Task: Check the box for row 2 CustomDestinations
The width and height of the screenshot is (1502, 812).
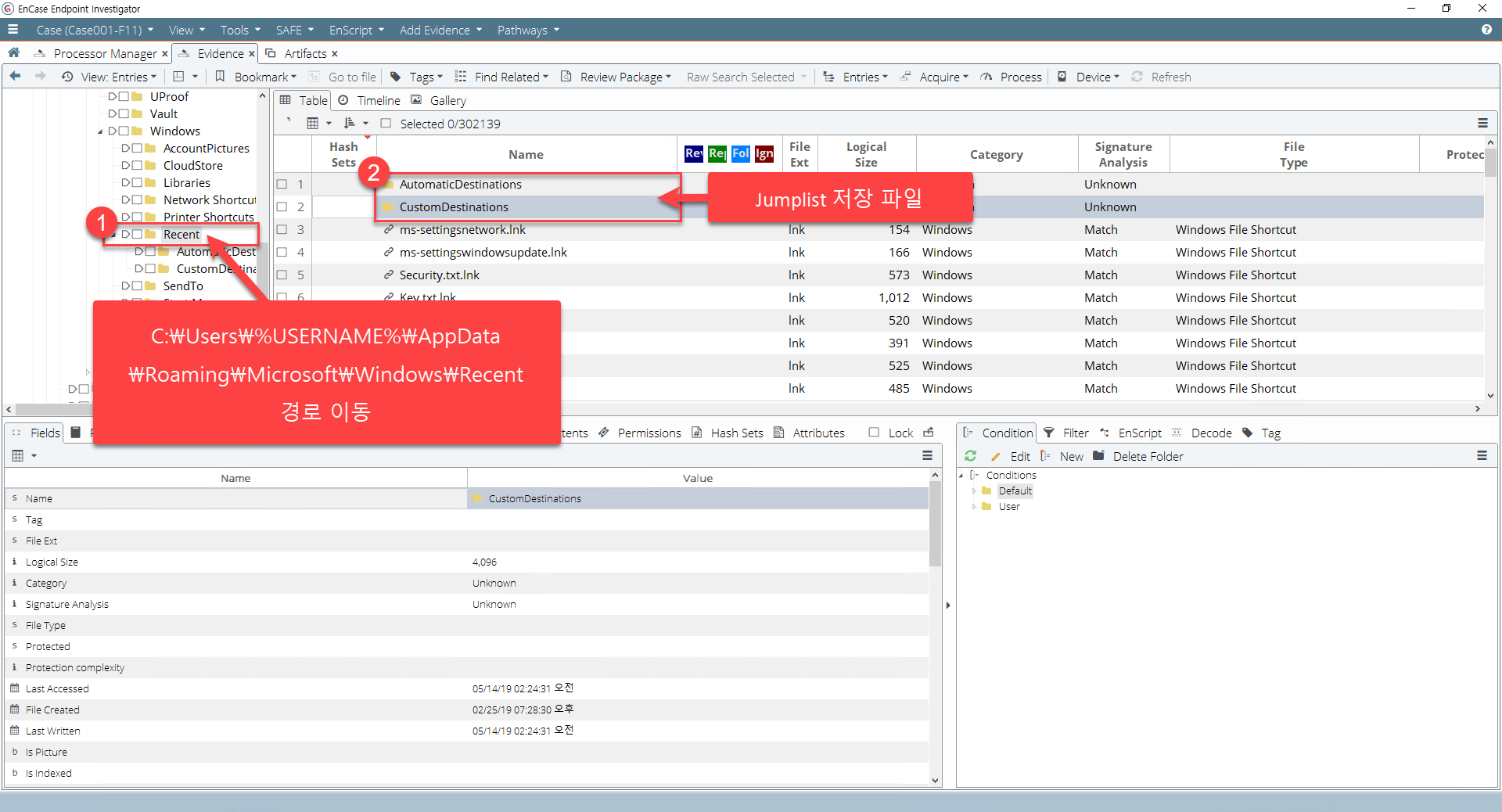Action: 282,207
